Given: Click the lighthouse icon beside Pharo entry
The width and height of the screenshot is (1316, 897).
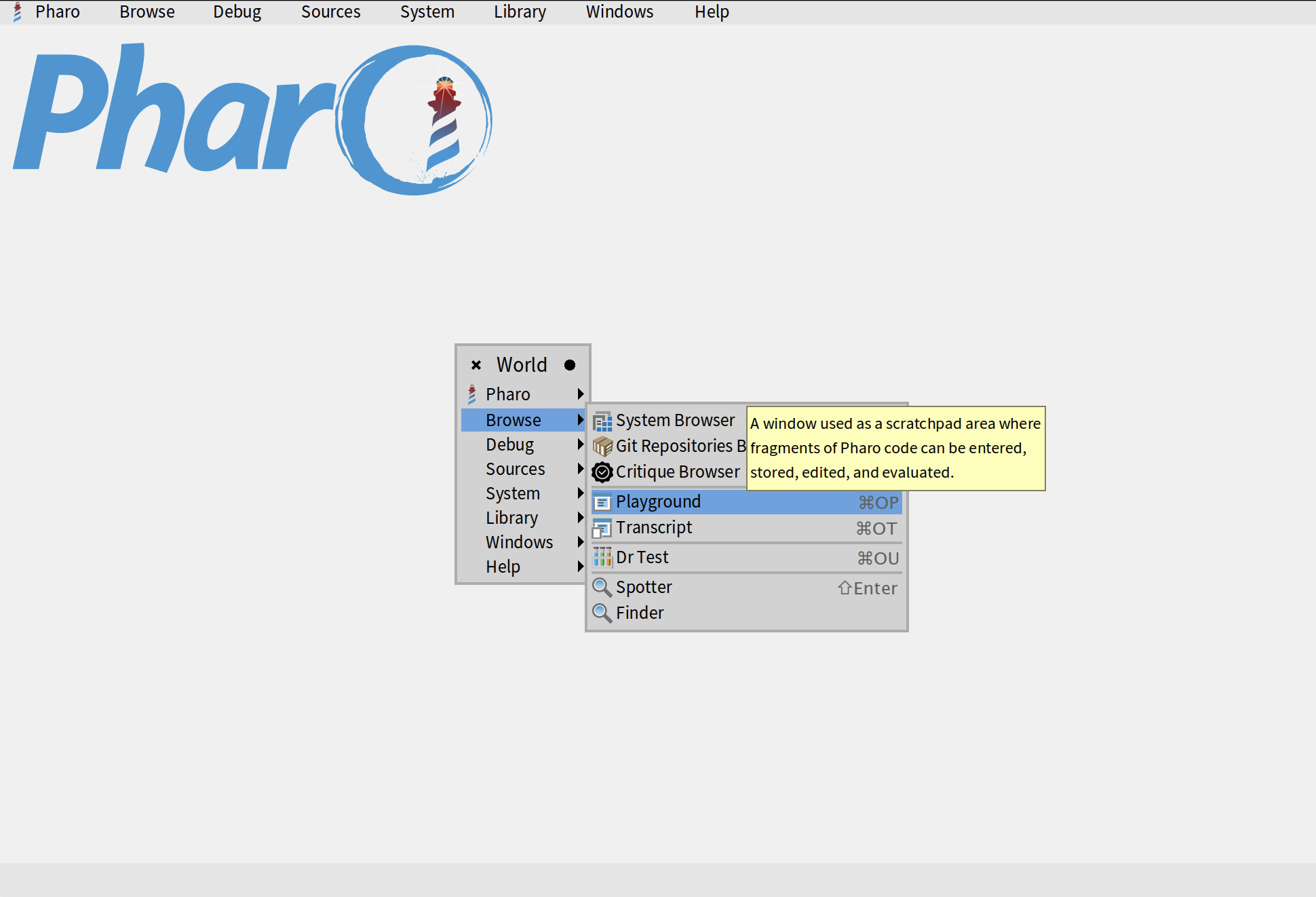Looking at the screenshot, I should 472,394.
